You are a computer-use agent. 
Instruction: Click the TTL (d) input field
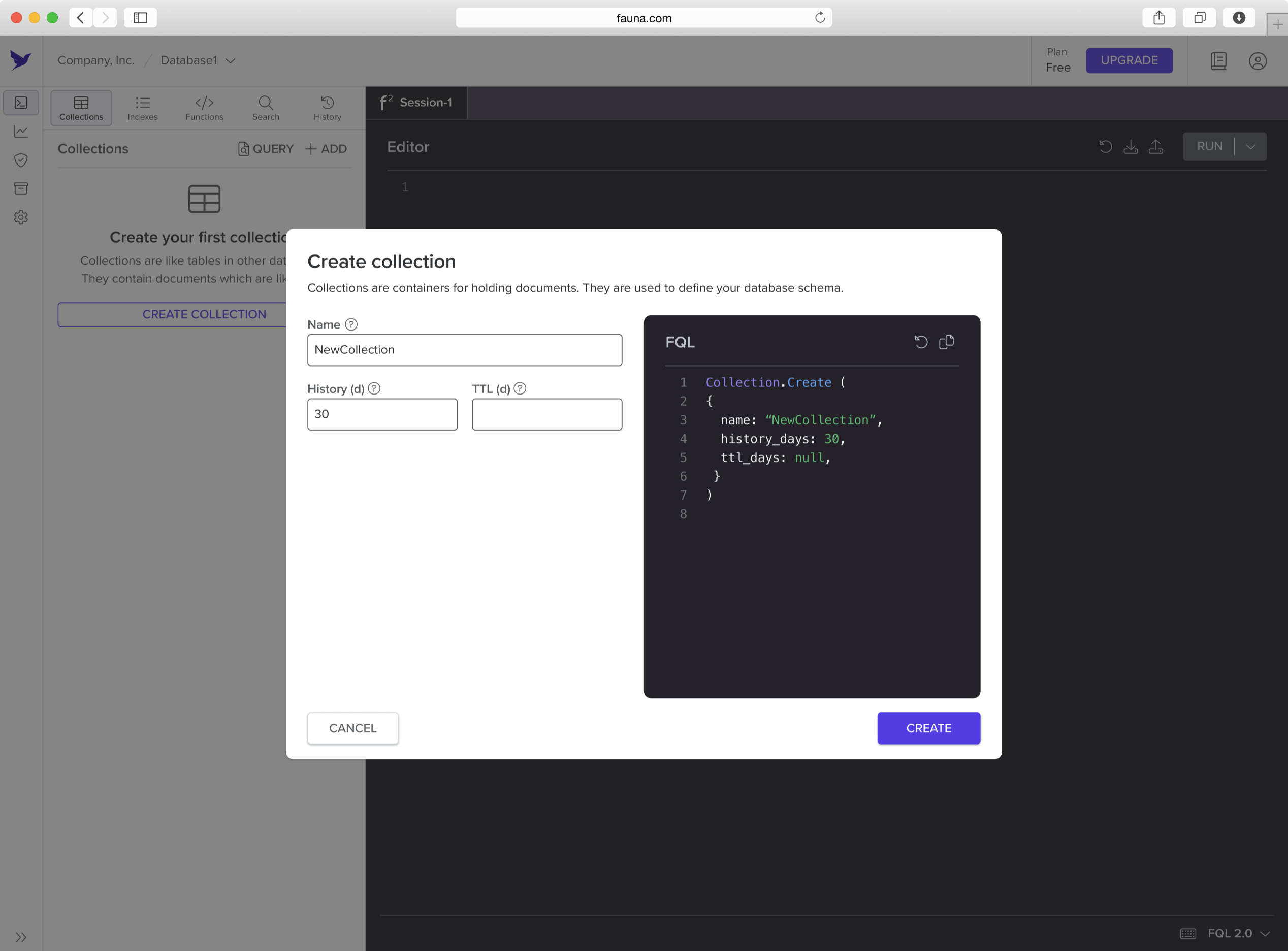pos(546,414)
